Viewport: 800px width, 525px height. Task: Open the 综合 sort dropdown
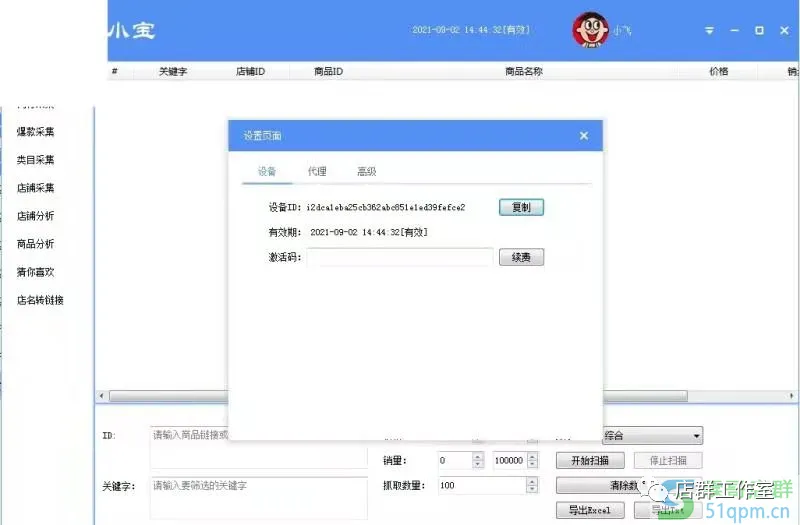click(652, 436)
